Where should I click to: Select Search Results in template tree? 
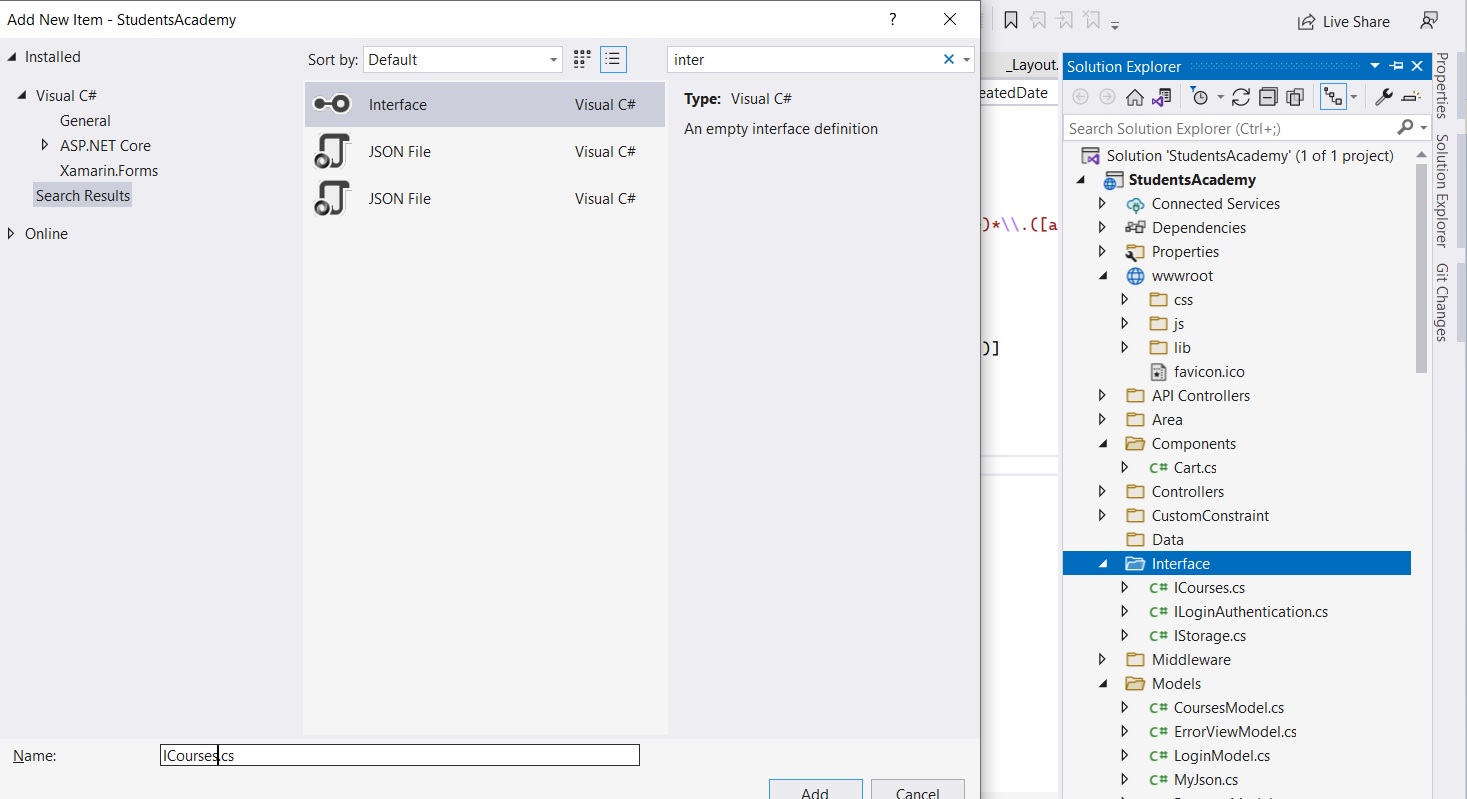83,196
